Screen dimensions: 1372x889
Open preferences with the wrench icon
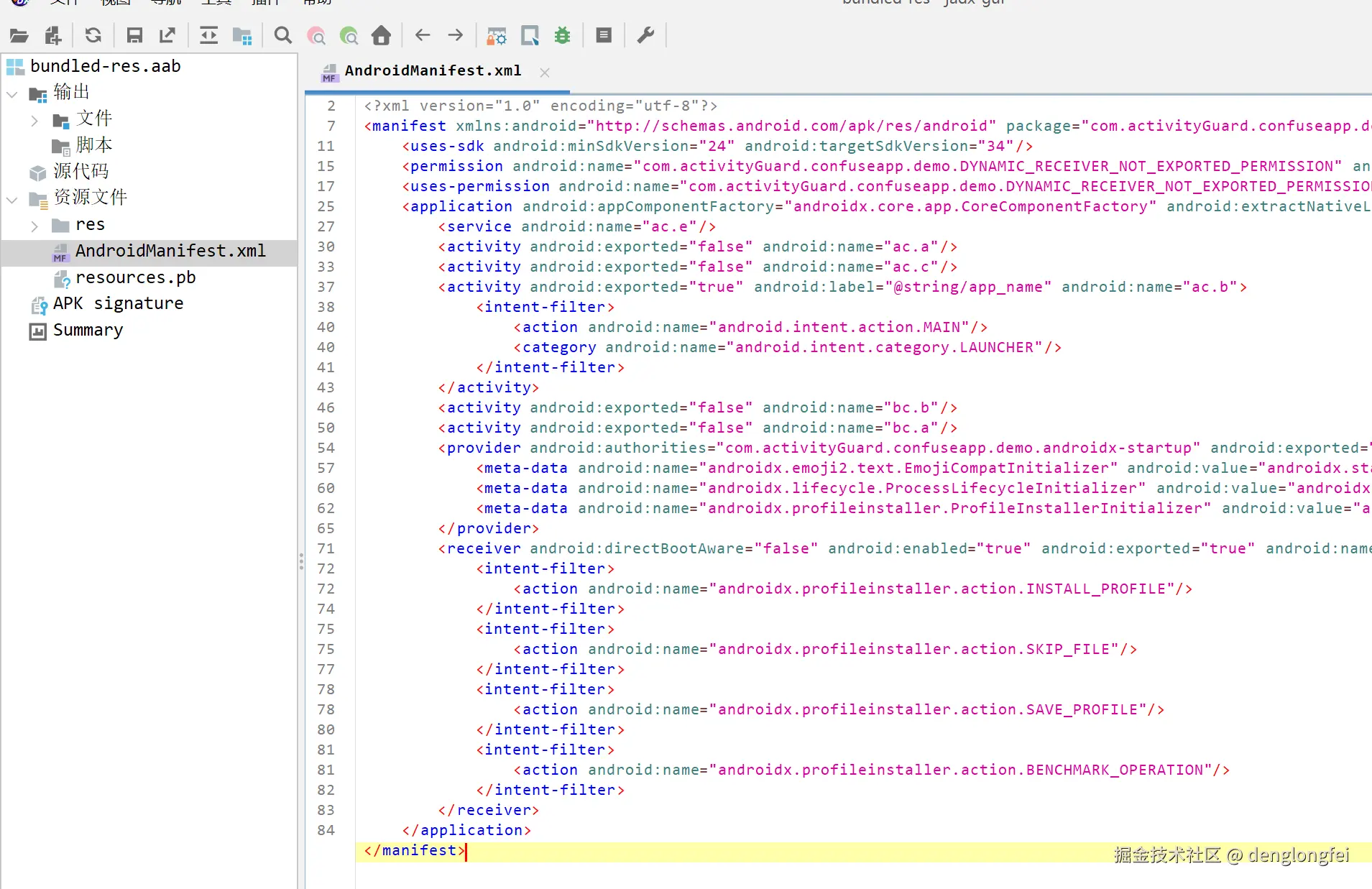coord(645,35)
